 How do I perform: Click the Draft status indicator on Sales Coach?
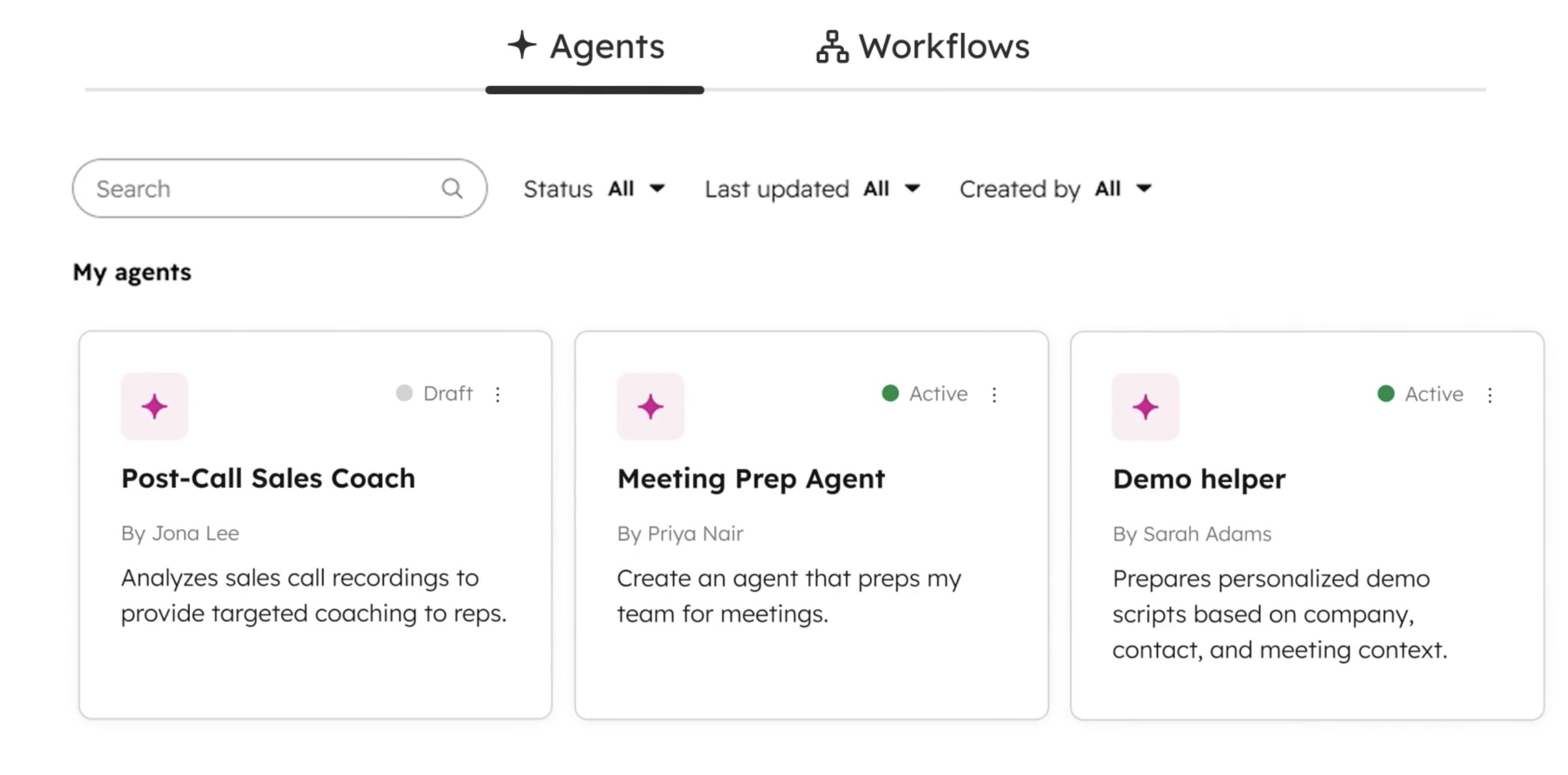click(434, 393)
